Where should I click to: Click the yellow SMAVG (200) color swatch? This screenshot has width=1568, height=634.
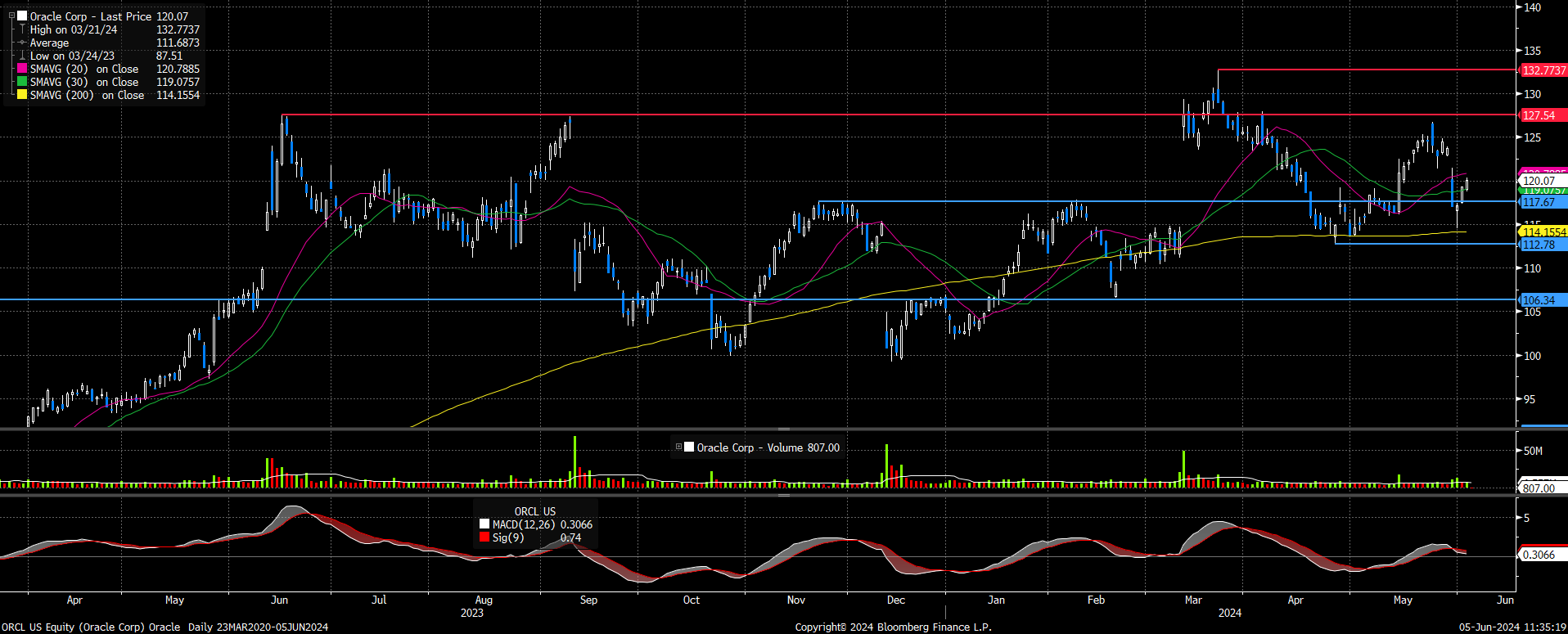point(22,95)
